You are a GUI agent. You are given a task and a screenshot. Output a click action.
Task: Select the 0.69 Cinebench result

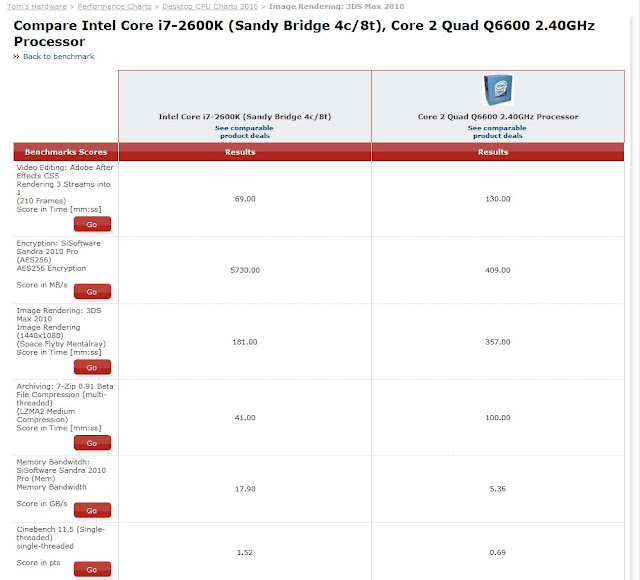coord(498,552)
